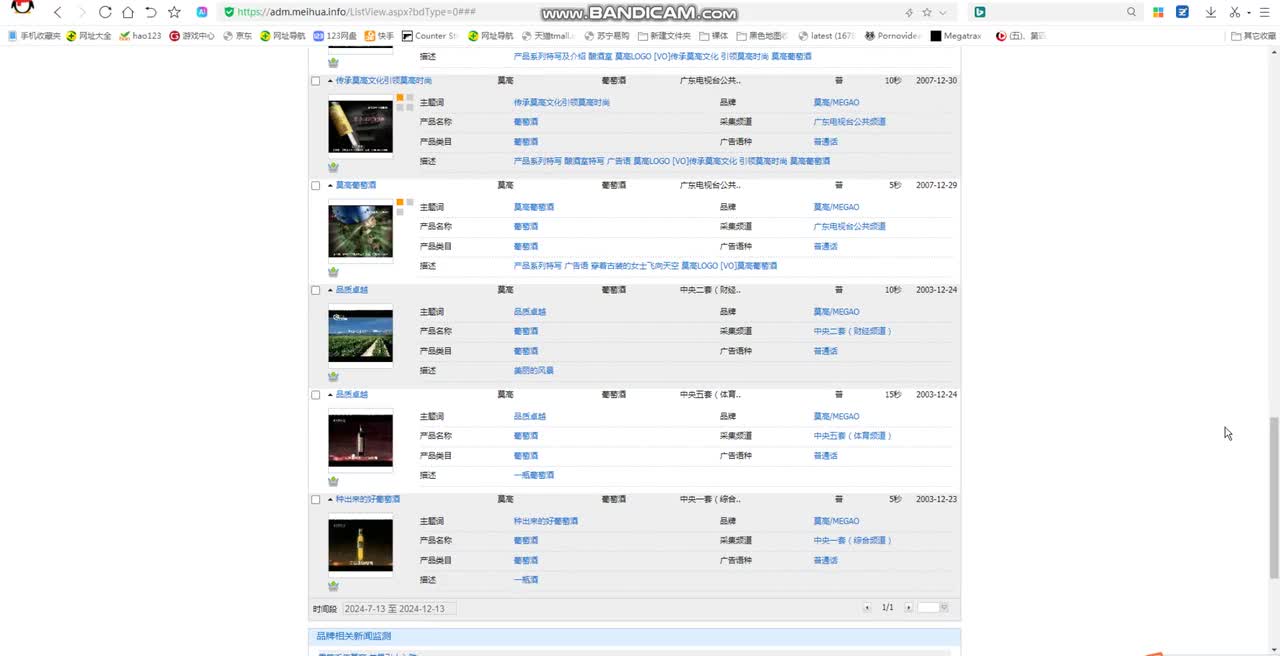
Task: Check the box for 莫高葡萄酒 row
Action: [x=316, y=186]
